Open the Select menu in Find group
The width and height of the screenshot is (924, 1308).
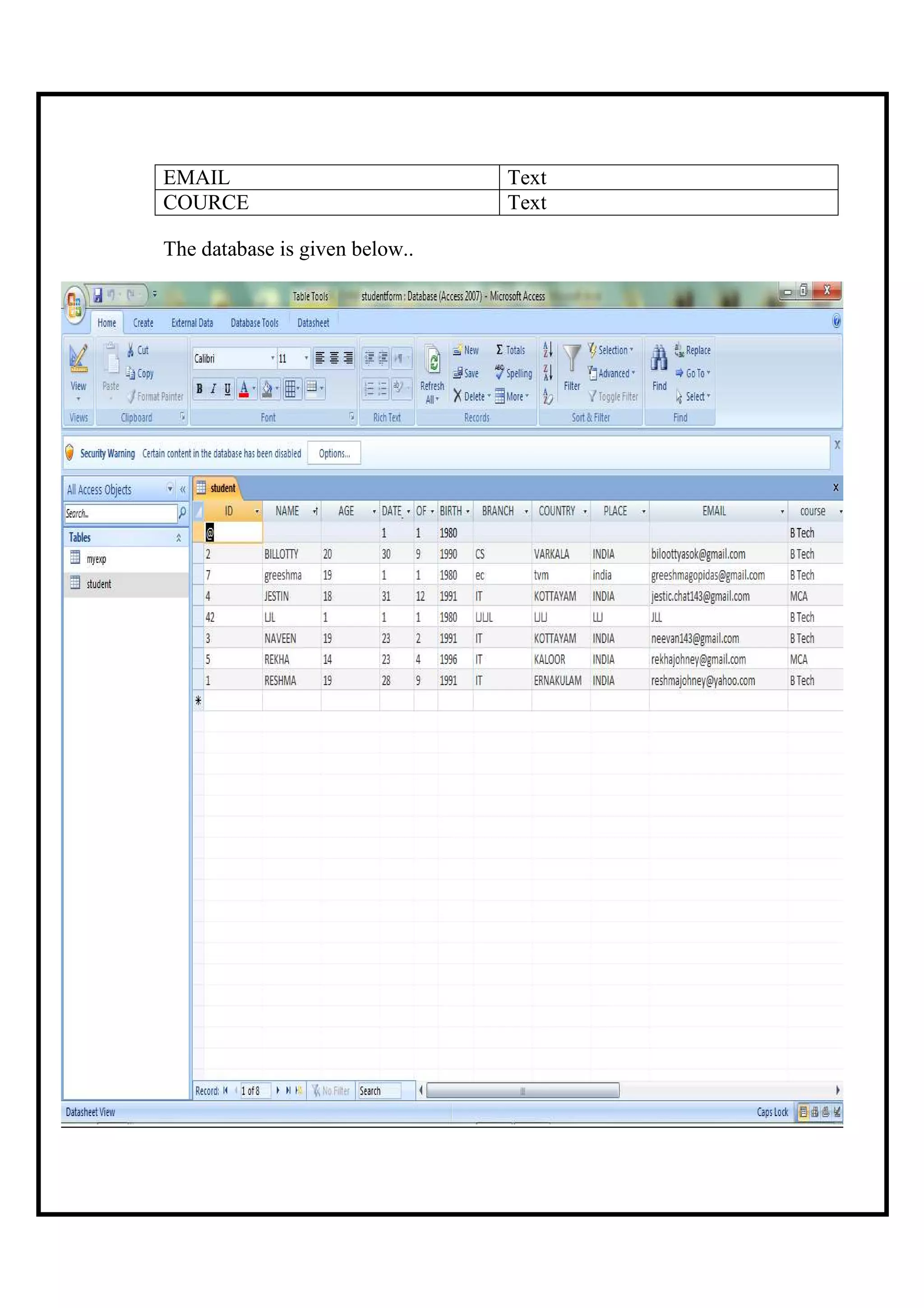693,396
